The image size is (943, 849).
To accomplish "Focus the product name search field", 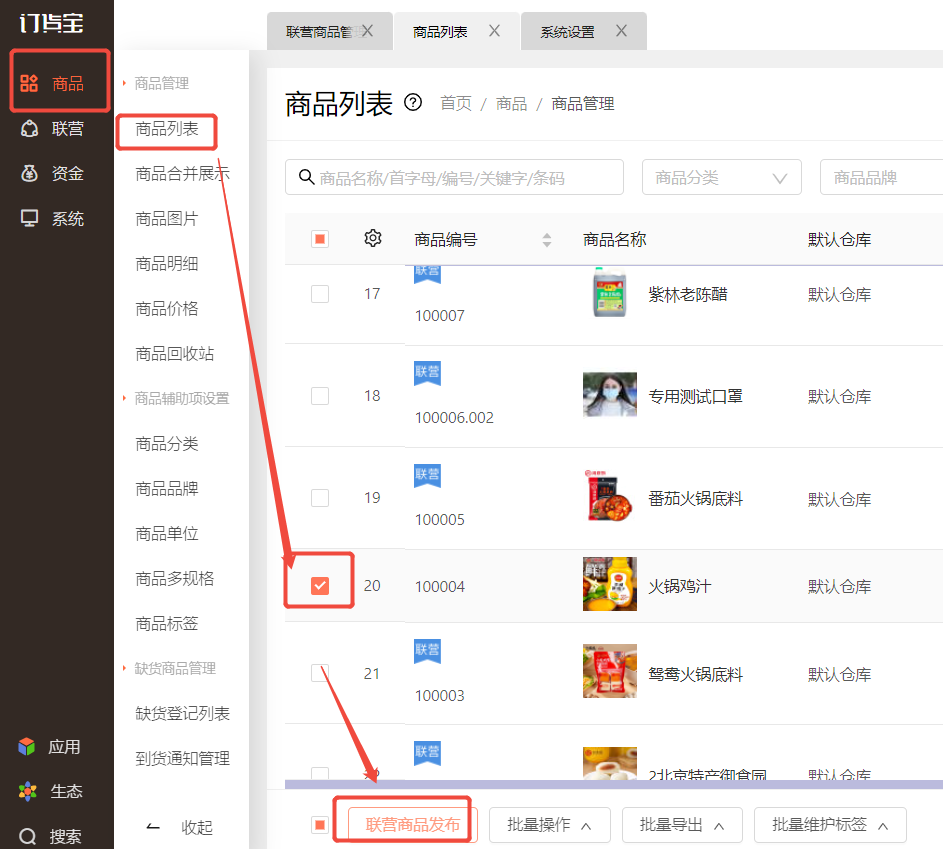I will coord(454,177).
